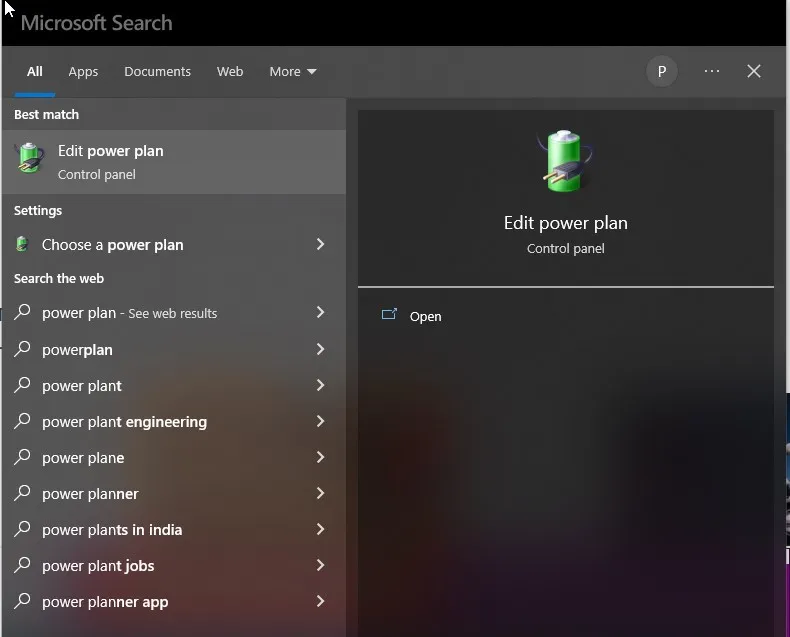
Task: Select the 'power plane' suggestion
Action: (174, 458)
